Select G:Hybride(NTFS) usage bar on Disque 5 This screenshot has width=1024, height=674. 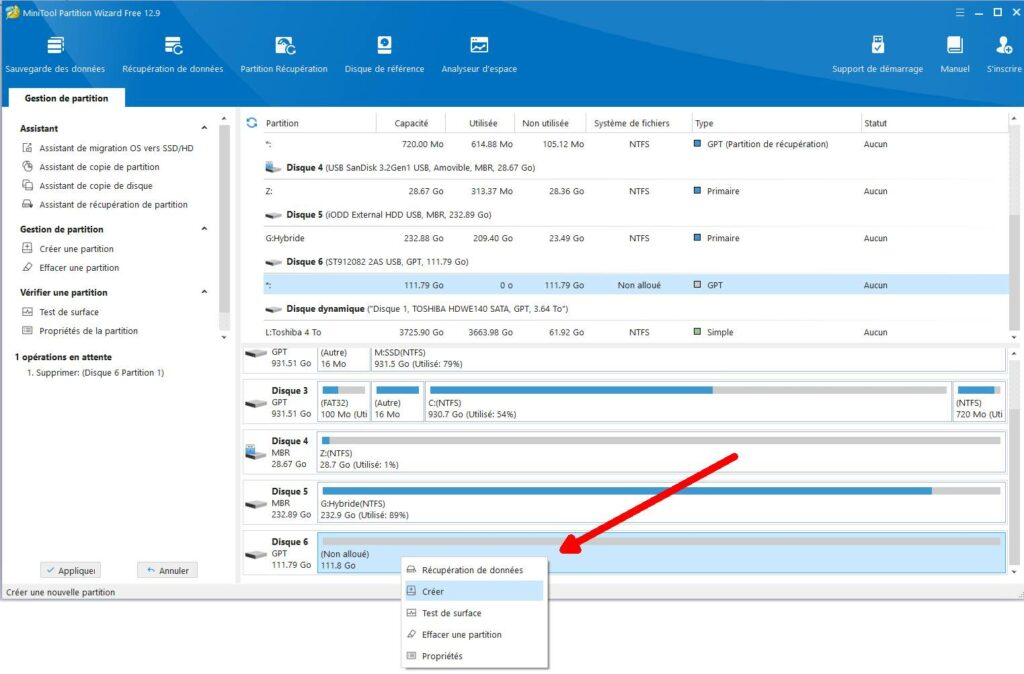(661, 490)
